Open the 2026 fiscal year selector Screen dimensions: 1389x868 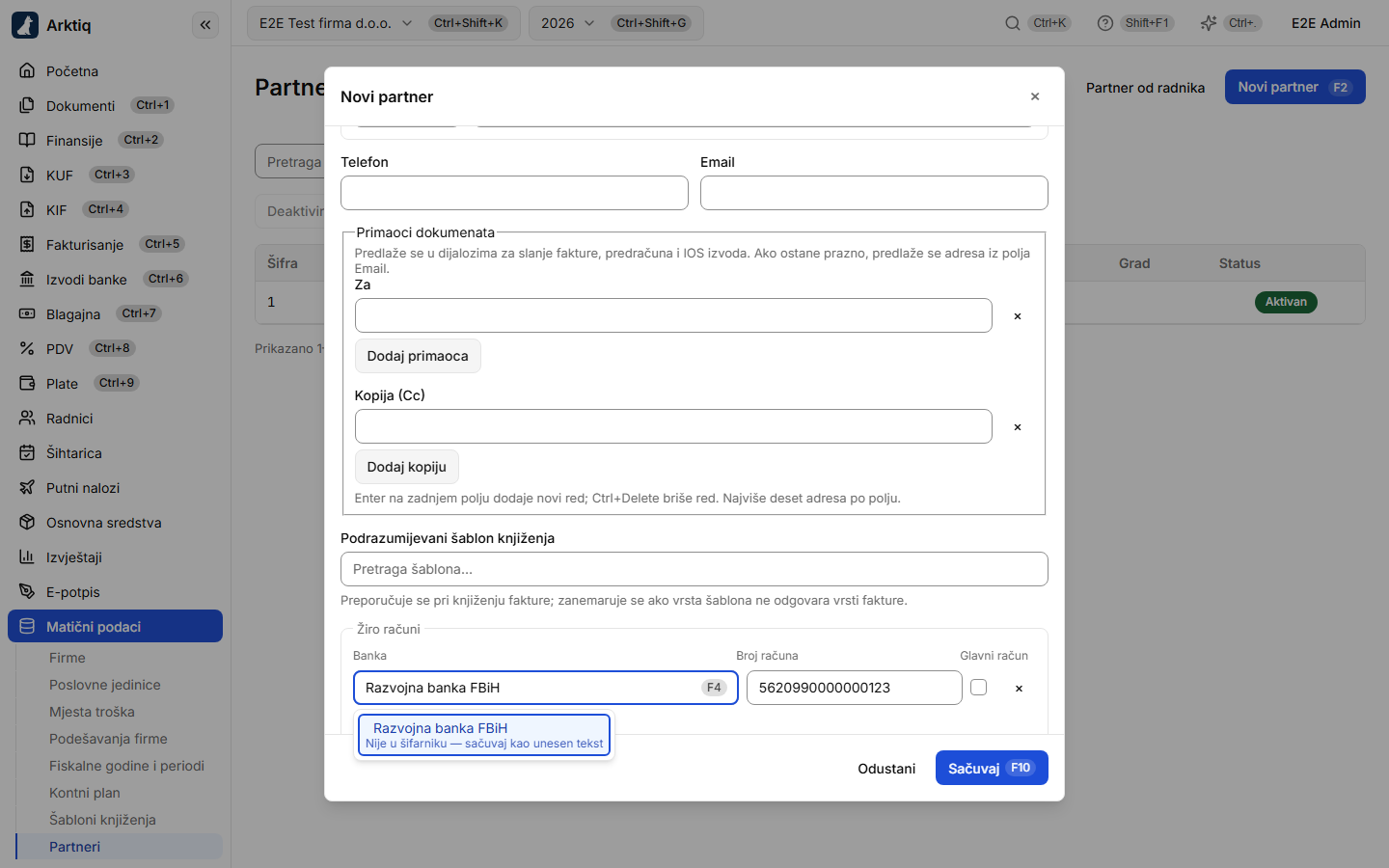[616, 23]
